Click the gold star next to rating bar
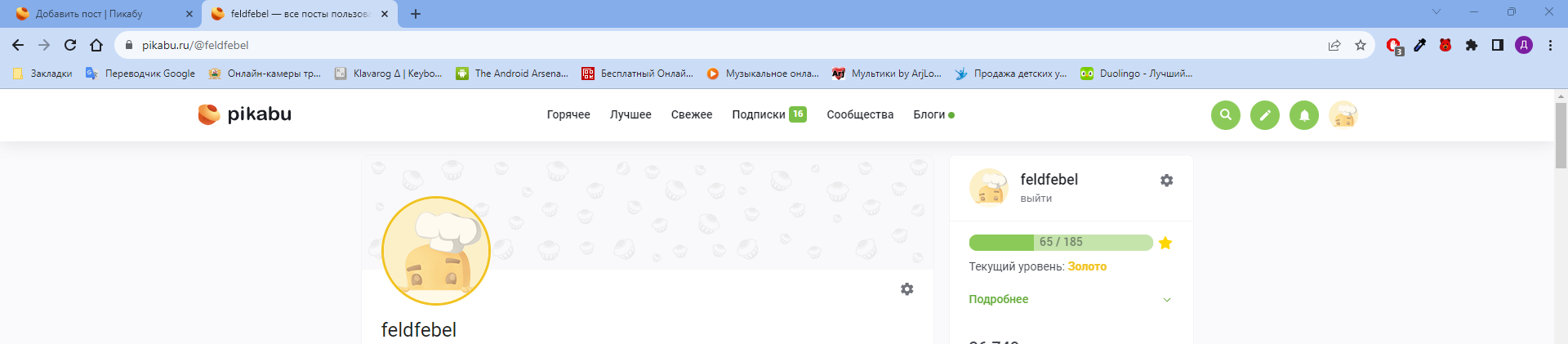1568x344 pixels. [x=1165, y=243]
